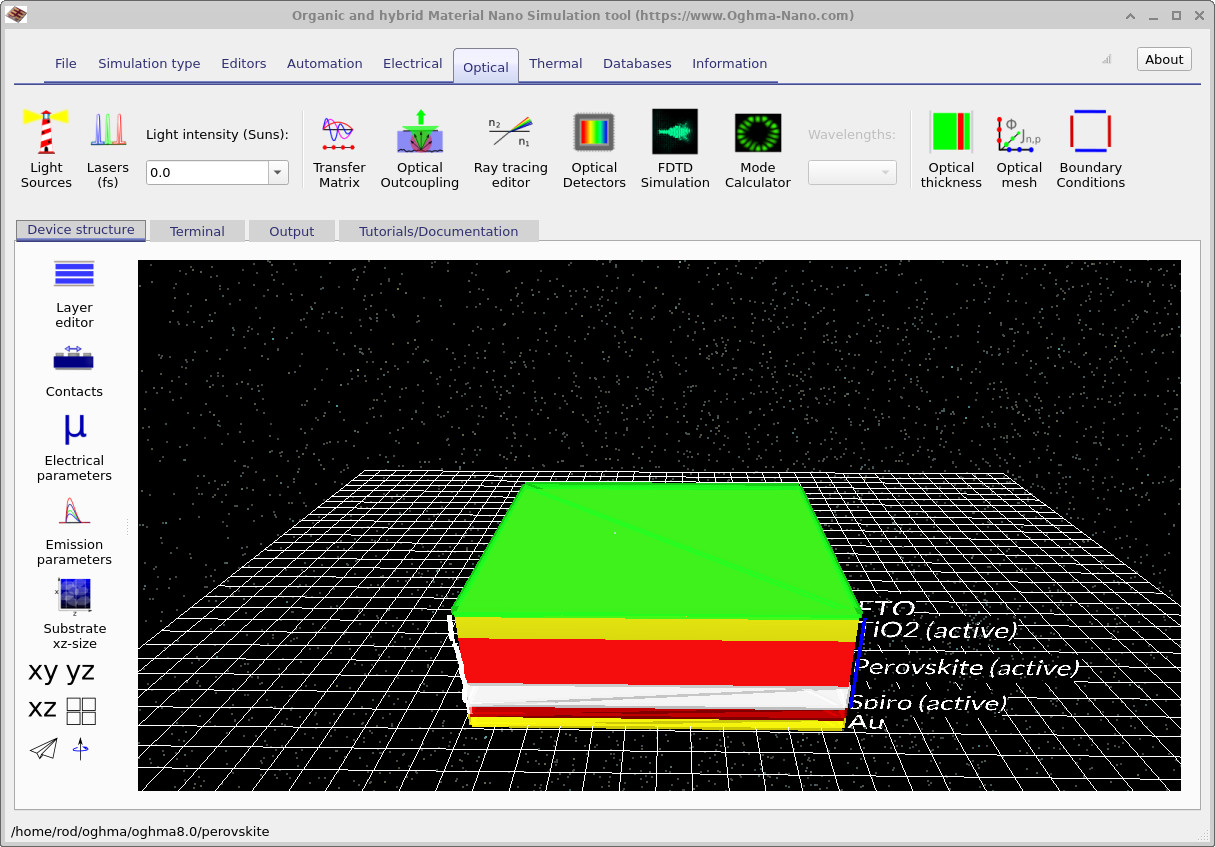
Task: Switch to the Terminal tab
Action: [197, 230]
